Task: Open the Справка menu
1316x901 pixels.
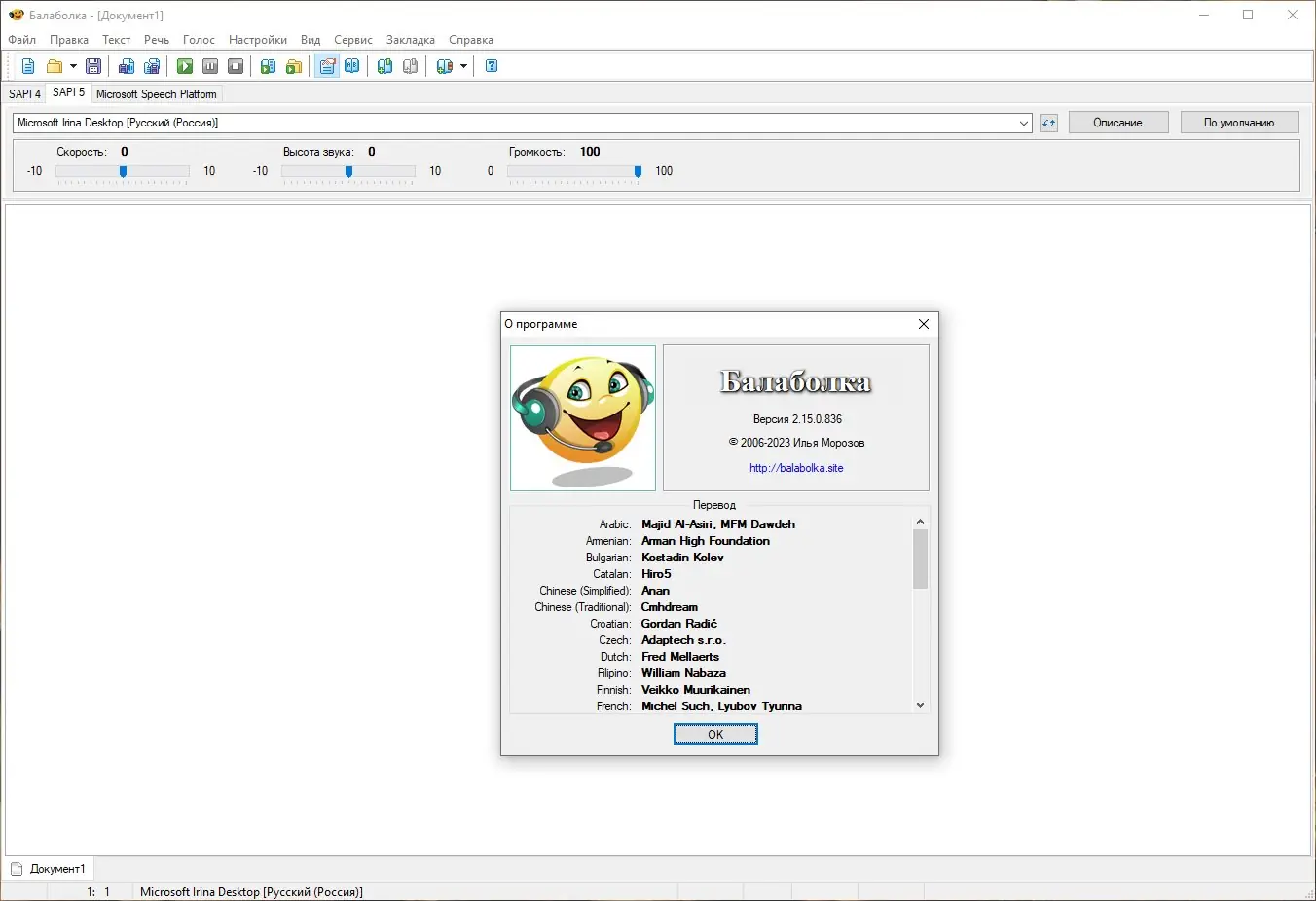Action: point(471,40)
